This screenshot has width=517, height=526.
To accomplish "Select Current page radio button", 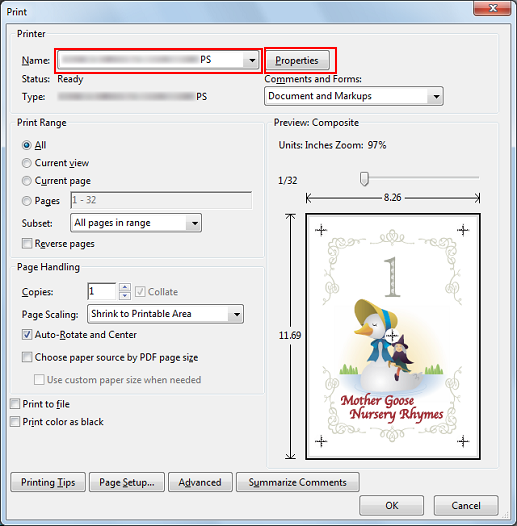I will (27, 181).
